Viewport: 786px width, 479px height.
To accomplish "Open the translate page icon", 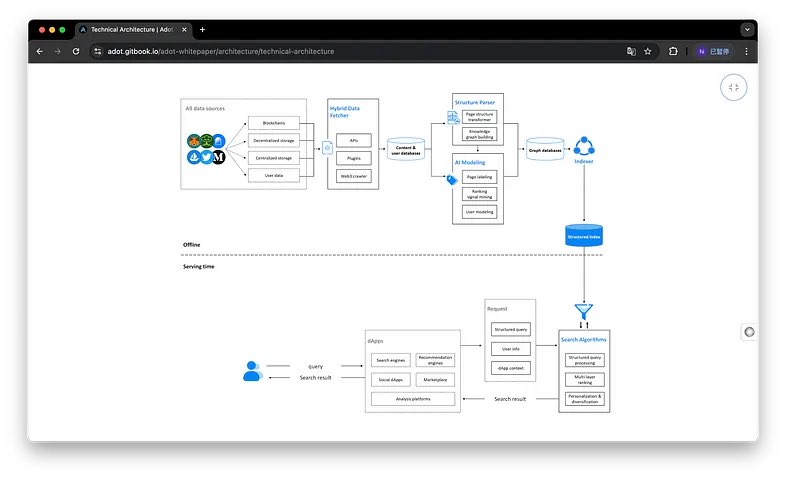I will [x=631, y=51].
